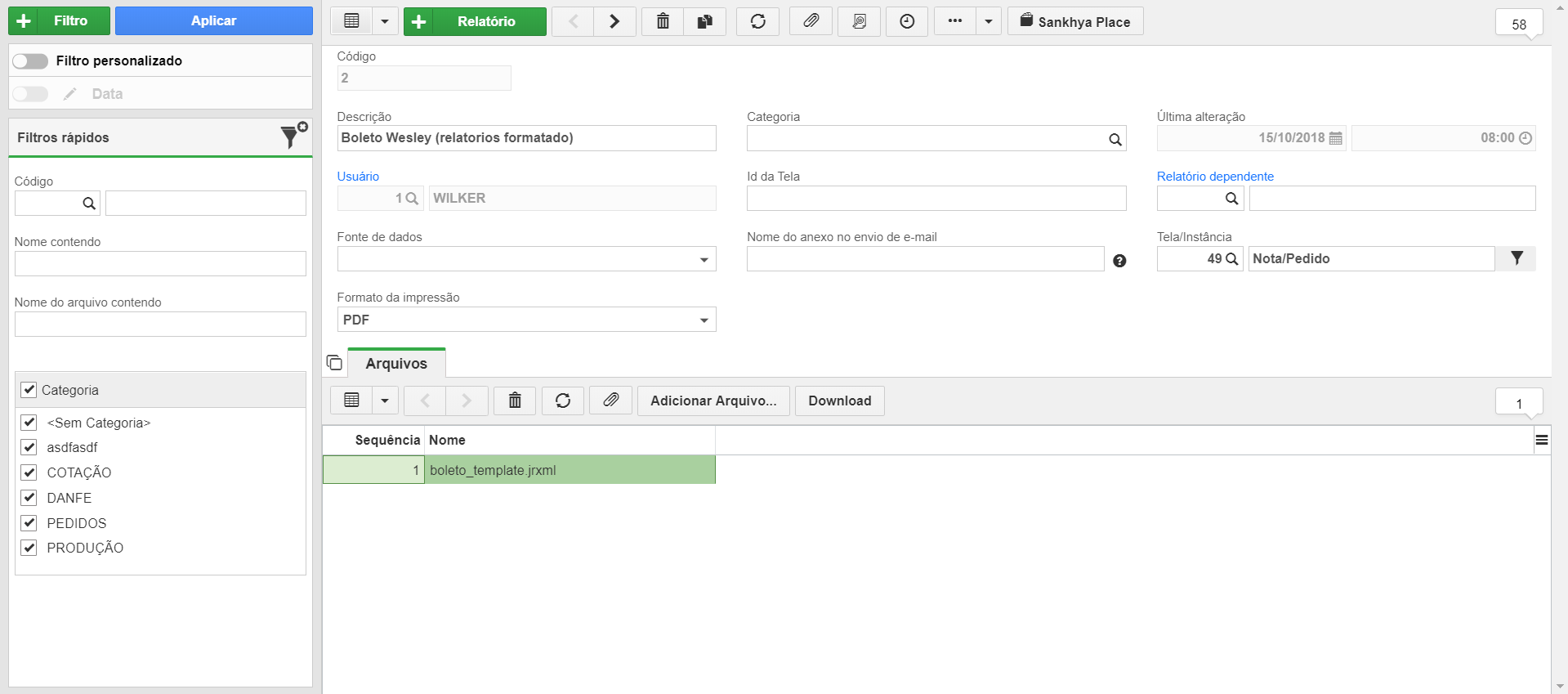Screen dimensions: 1568x694
Task: Click the Relatório dependente search icon
Action: 1231,199
